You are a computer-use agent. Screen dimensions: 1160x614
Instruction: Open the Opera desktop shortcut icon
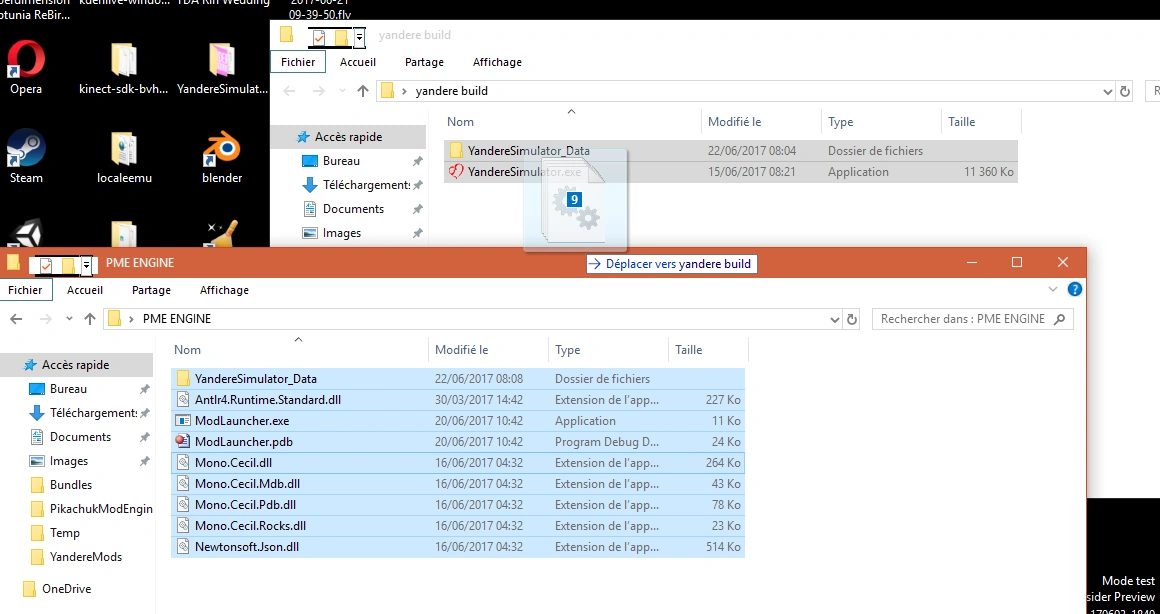tap(26, 59)
